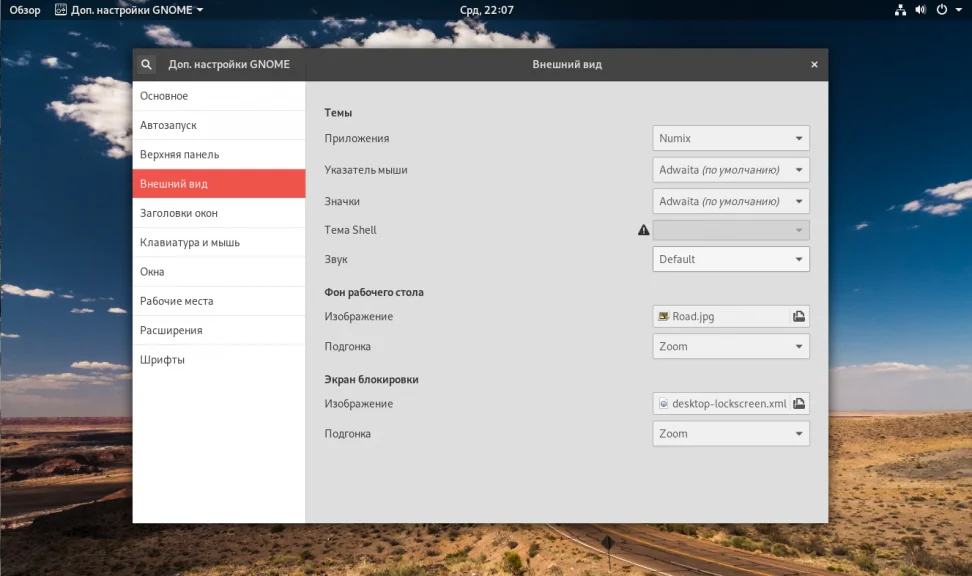Open the Доп. настройки GNOME app menu
The height and width of the screenshot is (576, 972).
pyautogui.click(x=129, y=10)
